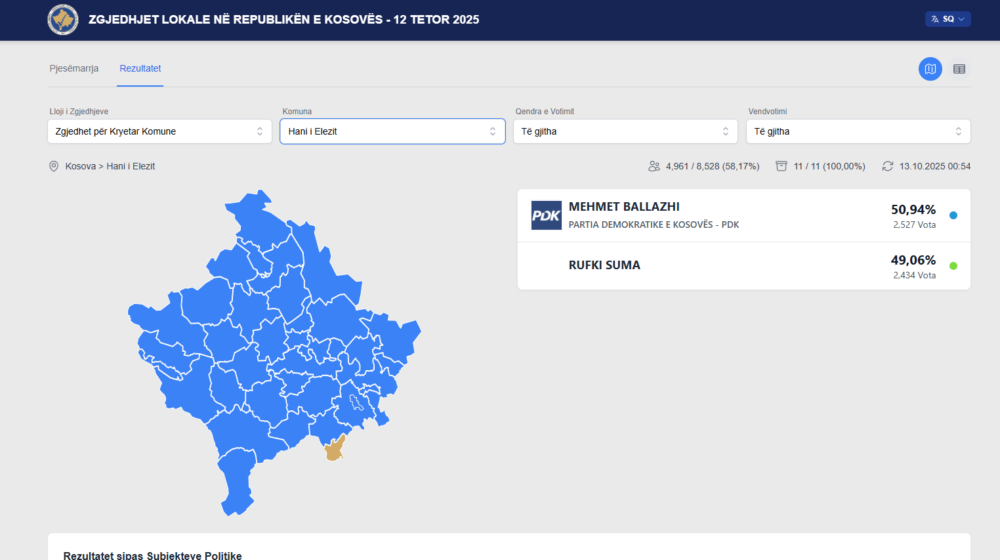Screen dimensions: 1000x560
Task: Click the PDK party logo
Action: [x=546, y=215]
